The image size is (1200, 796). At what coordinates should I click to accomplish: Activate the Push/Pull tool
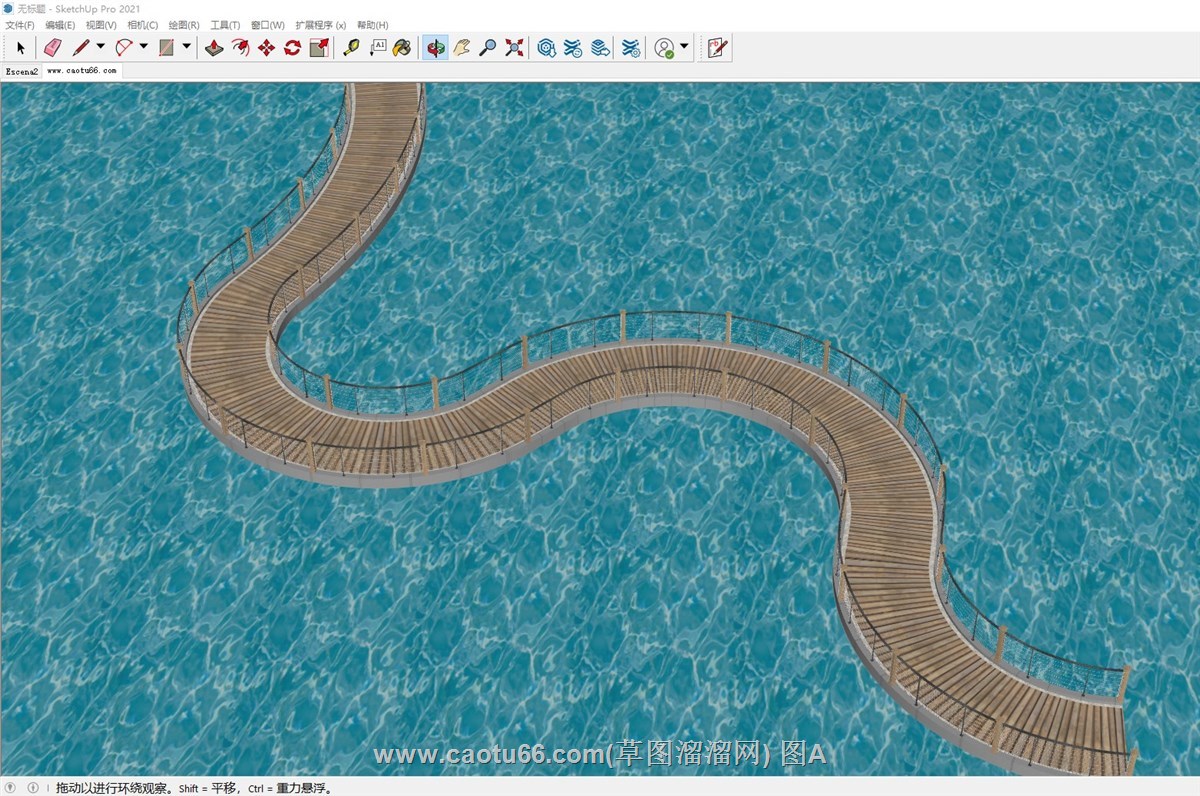[214, 47]
